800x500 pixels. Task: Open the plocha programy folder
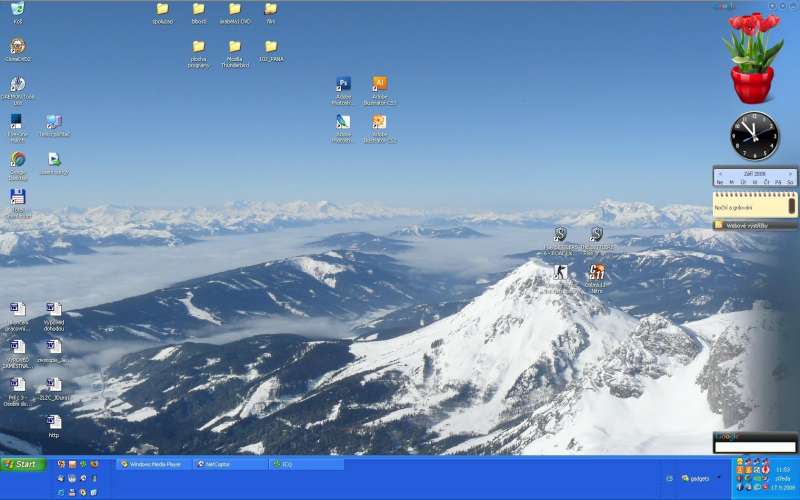[x=198, y=47]
